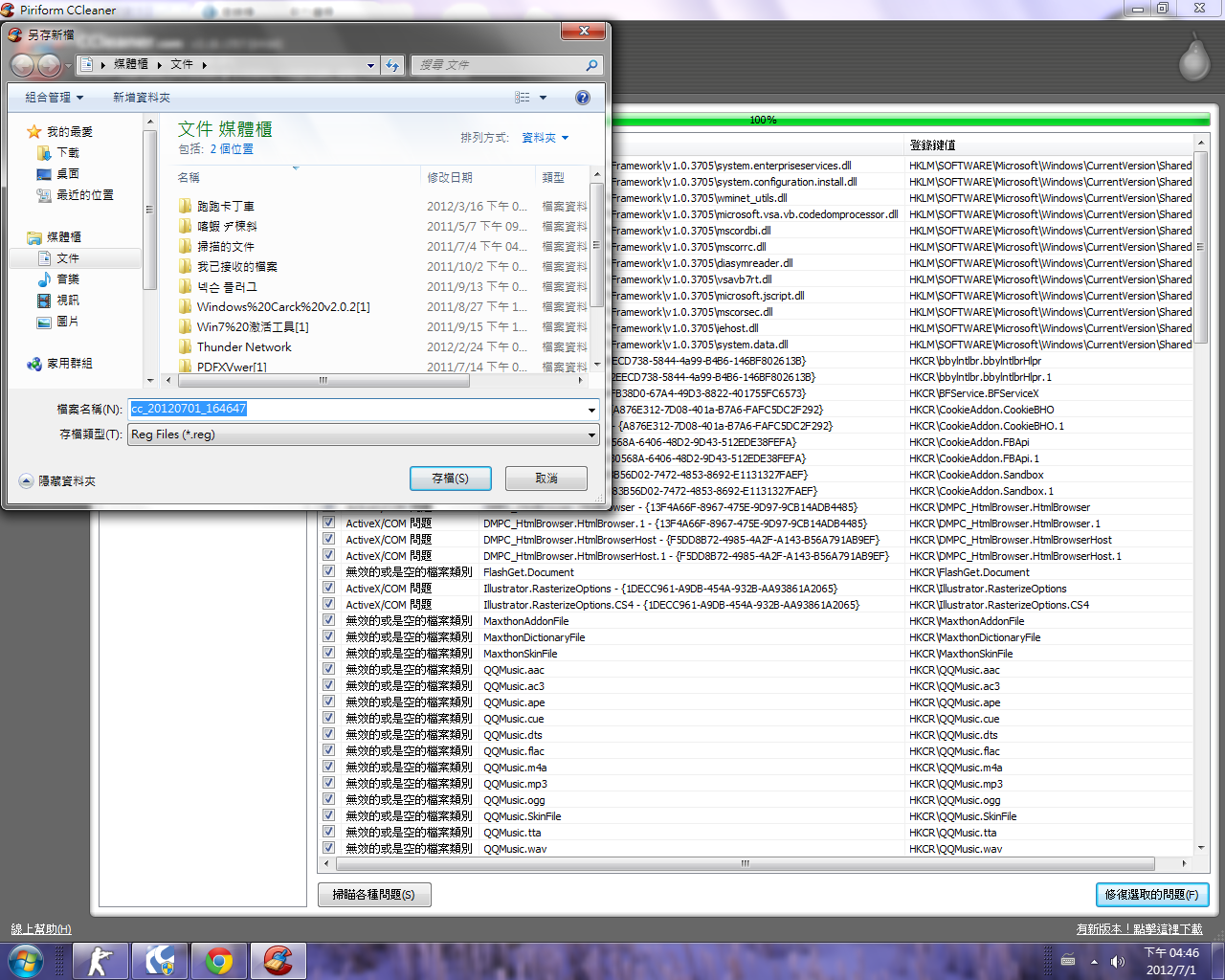
Task: Click the Back arrow in save dialog
Action: 23,65
